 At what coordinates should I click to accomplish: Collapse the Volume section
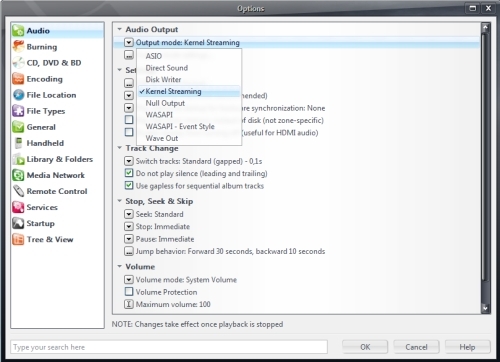pos(119,266)
